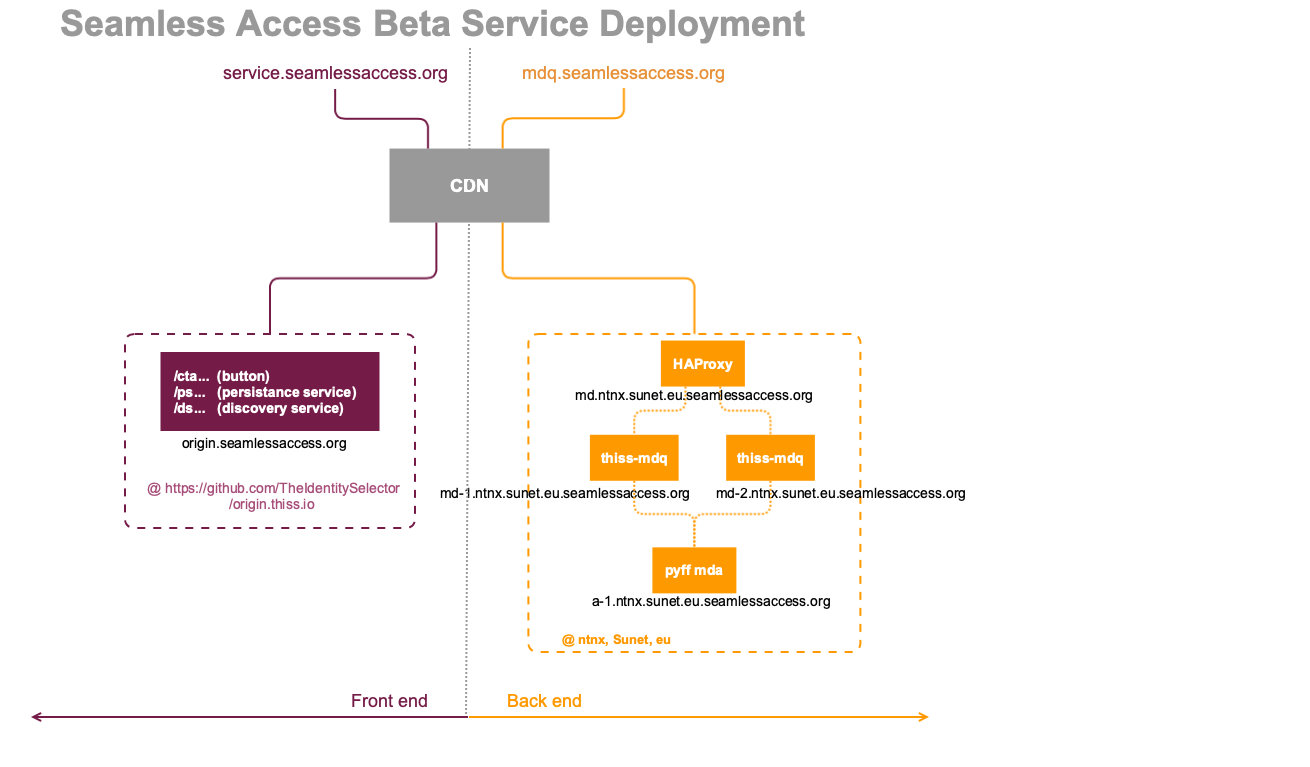1310x767 pixels.
Task: Click the mdq.seamlessaccess.org label
Action: click(623, 73)
